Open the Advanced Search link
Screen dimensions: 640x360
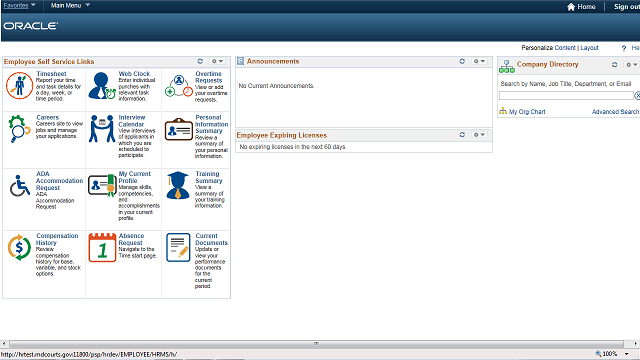[616, 111]
